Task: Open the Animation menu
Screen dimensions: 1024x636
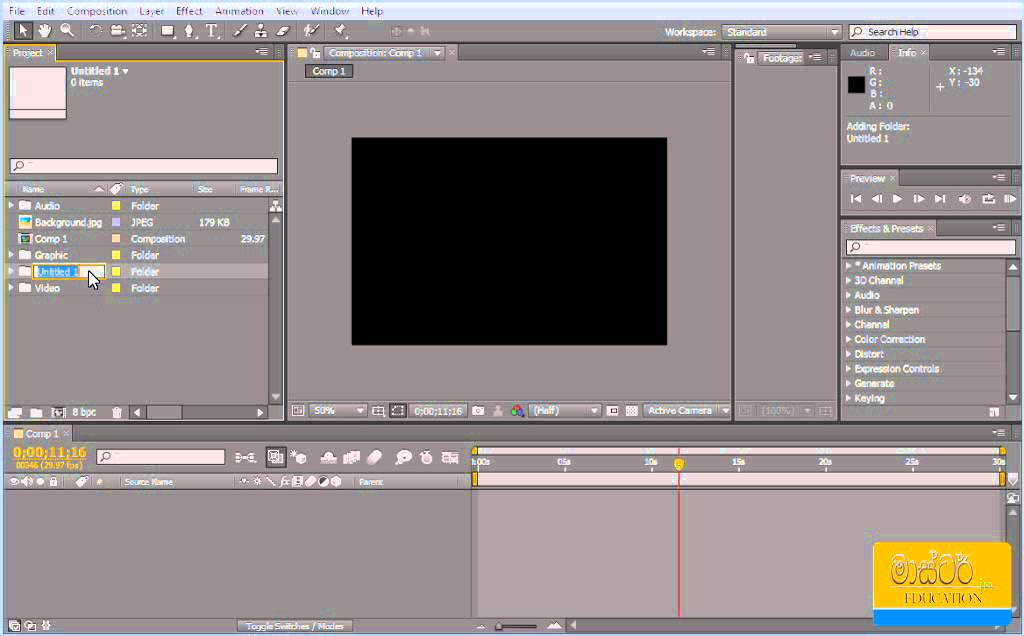Action: (x=239, y=11)
